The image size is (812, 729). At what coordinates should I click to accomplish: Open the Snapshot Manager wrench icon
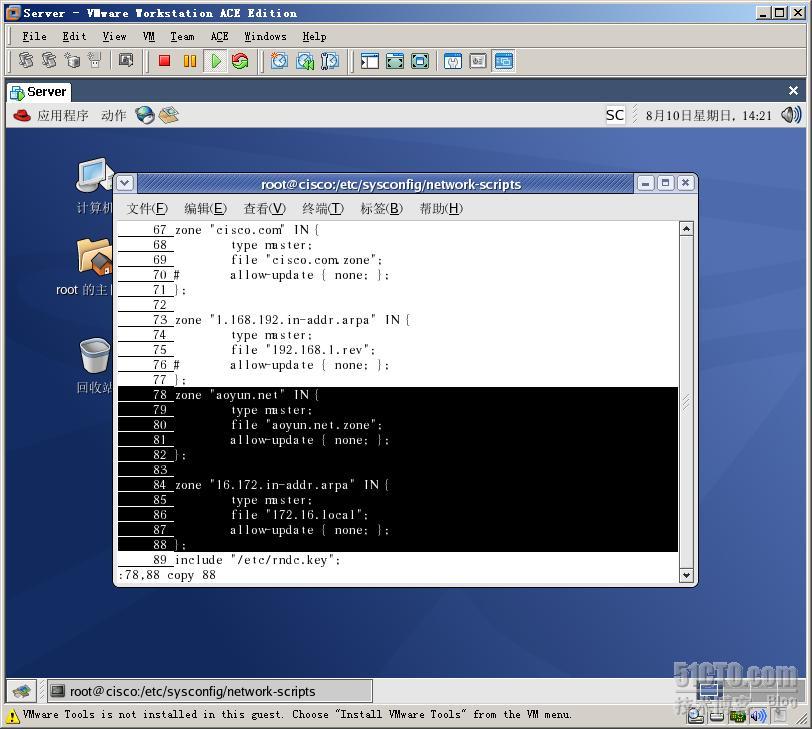(330, 61)
